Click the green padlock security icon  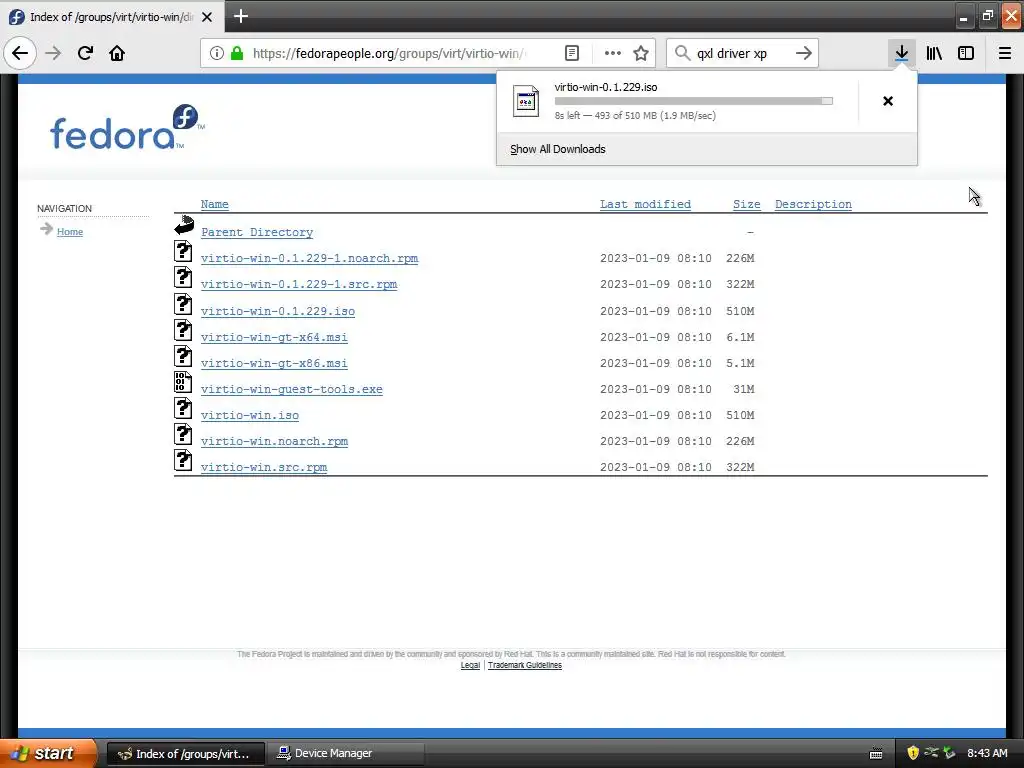(x=237, y=53)
